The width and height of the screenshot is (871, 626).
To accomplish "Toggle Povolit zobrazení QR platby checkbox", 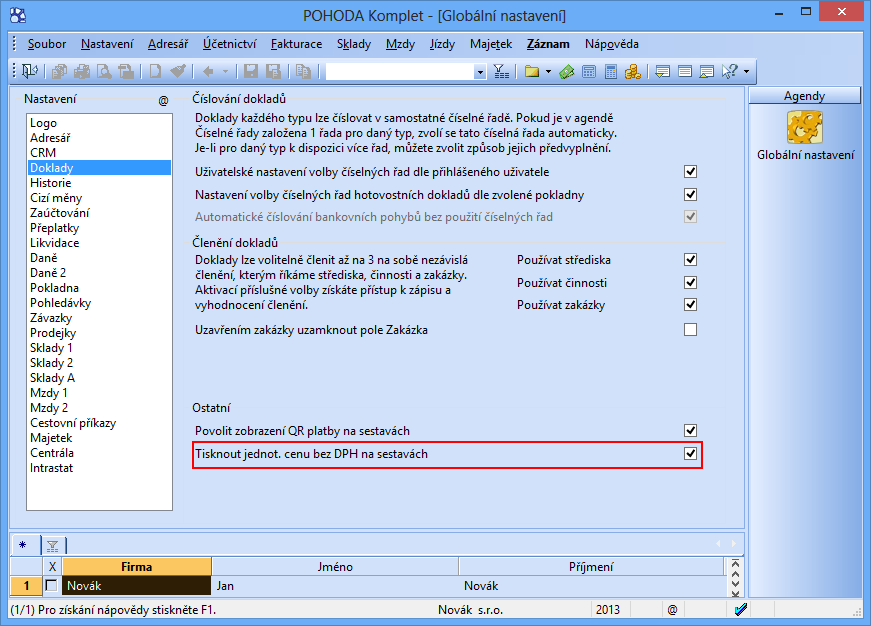I will tap(690, 430).
